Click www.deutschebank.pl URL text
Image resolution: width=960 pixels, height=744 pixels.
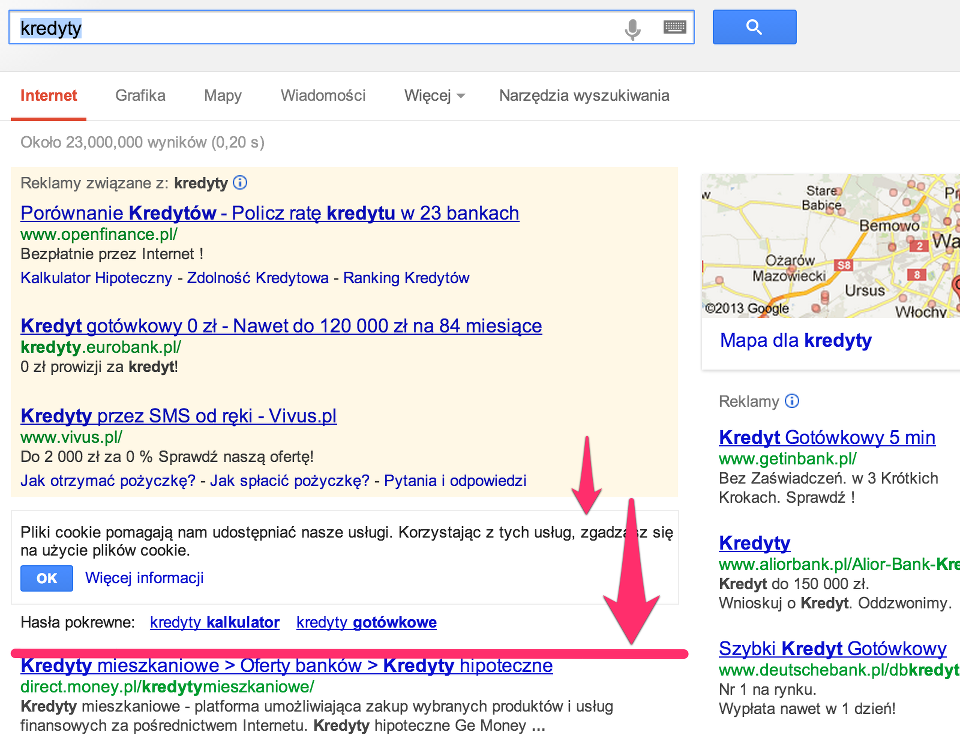coord(839,670)
